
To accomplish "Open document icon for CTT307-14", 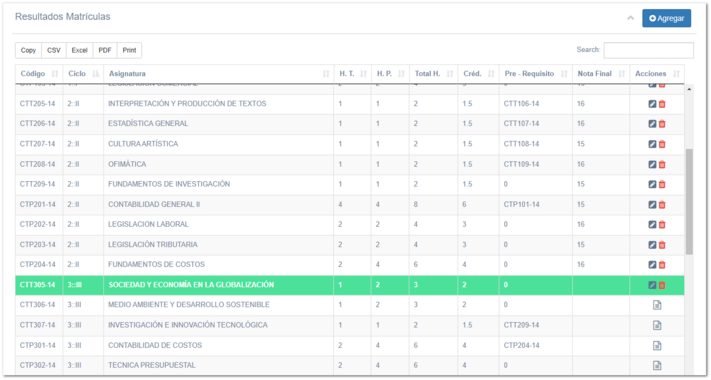I will pos(657,326).
